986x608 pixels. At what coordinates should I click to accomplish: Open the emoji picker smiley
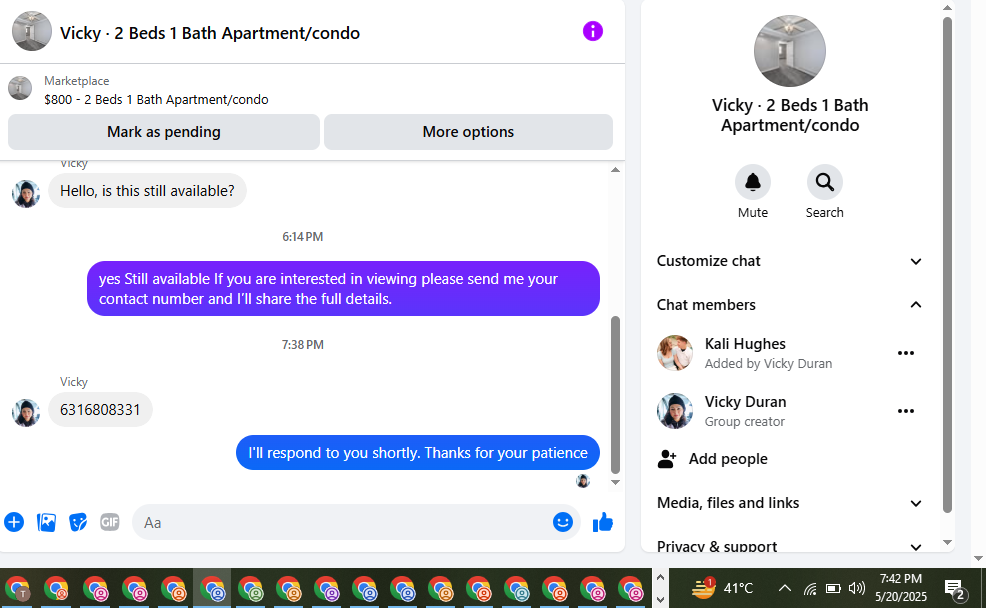point(563,522)
